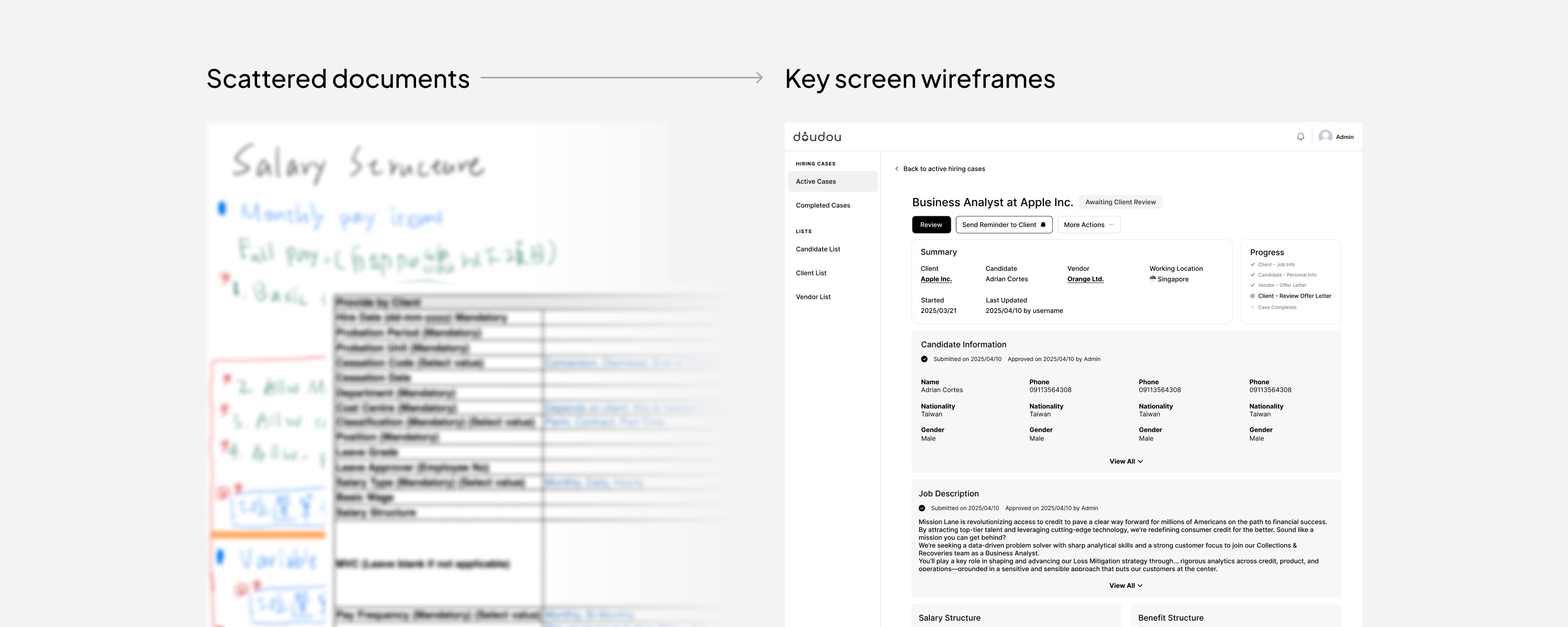Image resolution: width=1568 pixels, height=627 pixels.
Task: Click the Vendor - Offer Letter progress step
Action: click(1282, 285)
